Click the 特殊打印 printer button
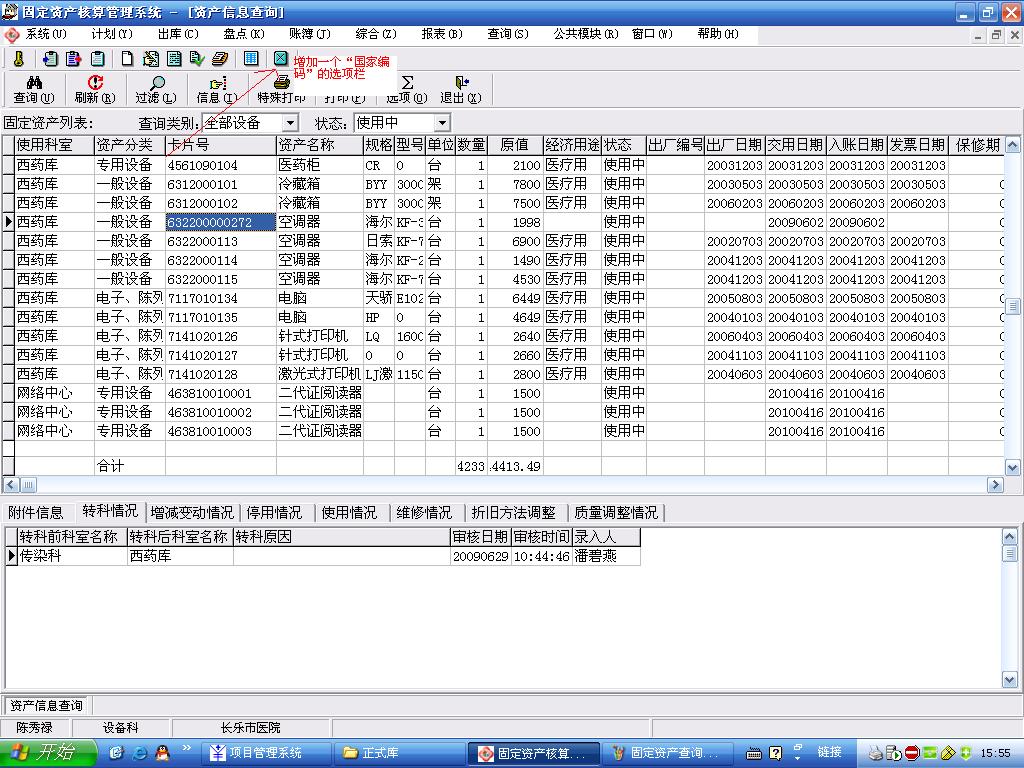This screenshot has height=768, width=1024. [x=281, y=89]
